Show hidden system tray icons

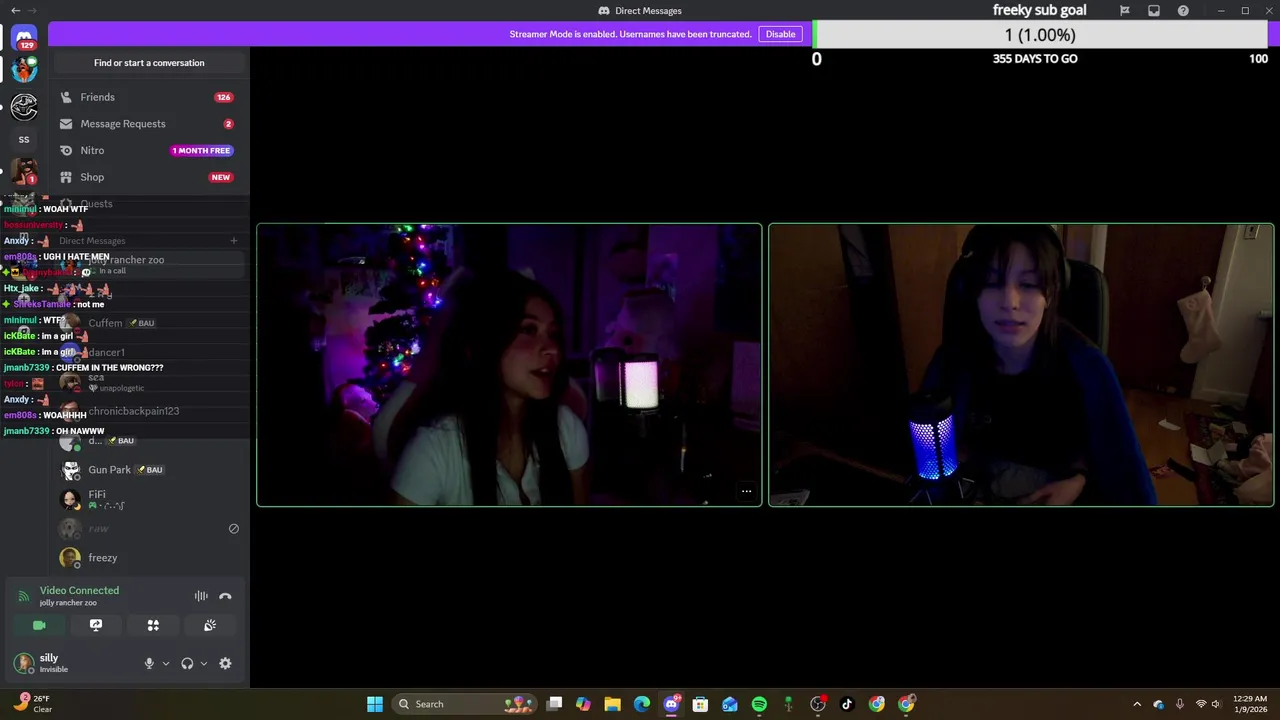[x=1137, y=704]
